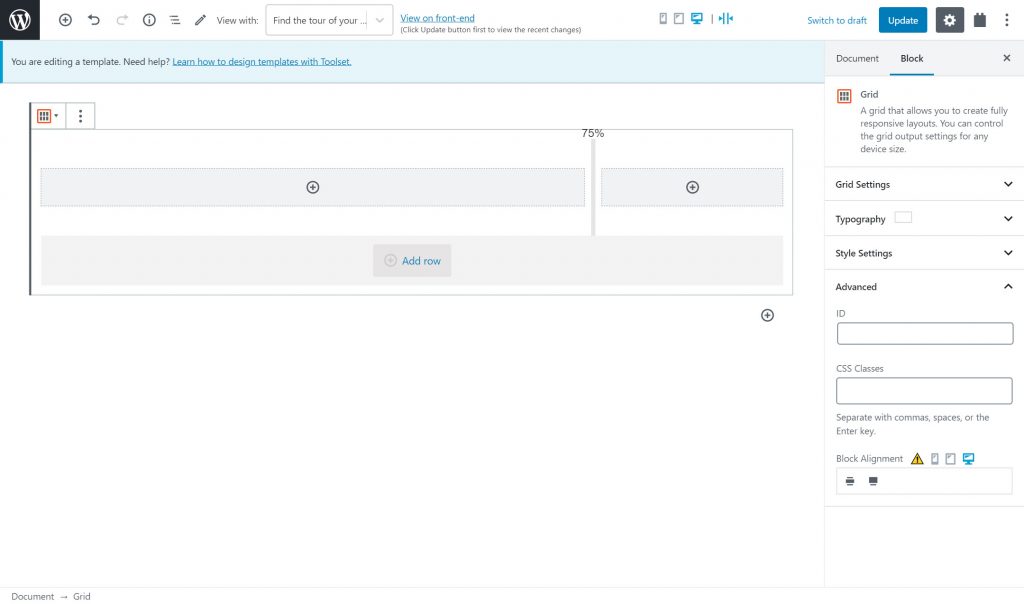Switch to the Document tab
1024x604 pixels.
(x=857, y=58)
